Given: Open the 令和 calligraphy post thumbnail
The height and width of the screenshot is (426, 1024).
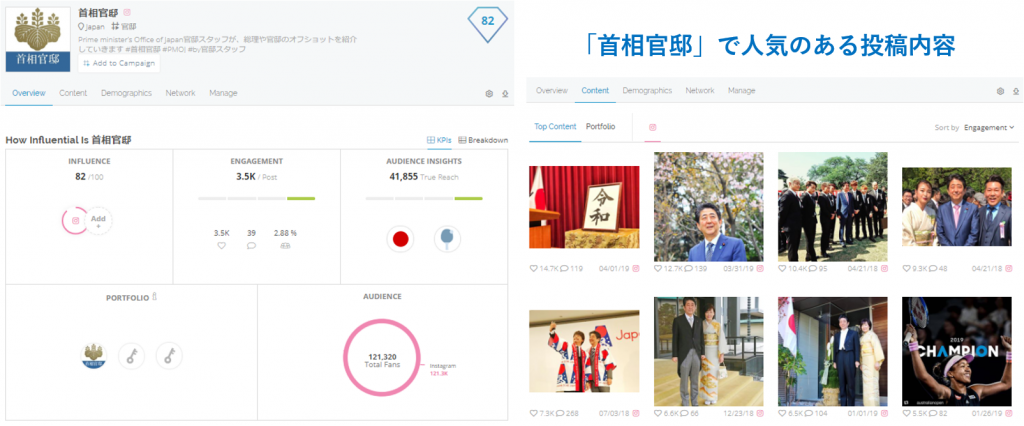Looking at the screenshot, I should [583, 207].
